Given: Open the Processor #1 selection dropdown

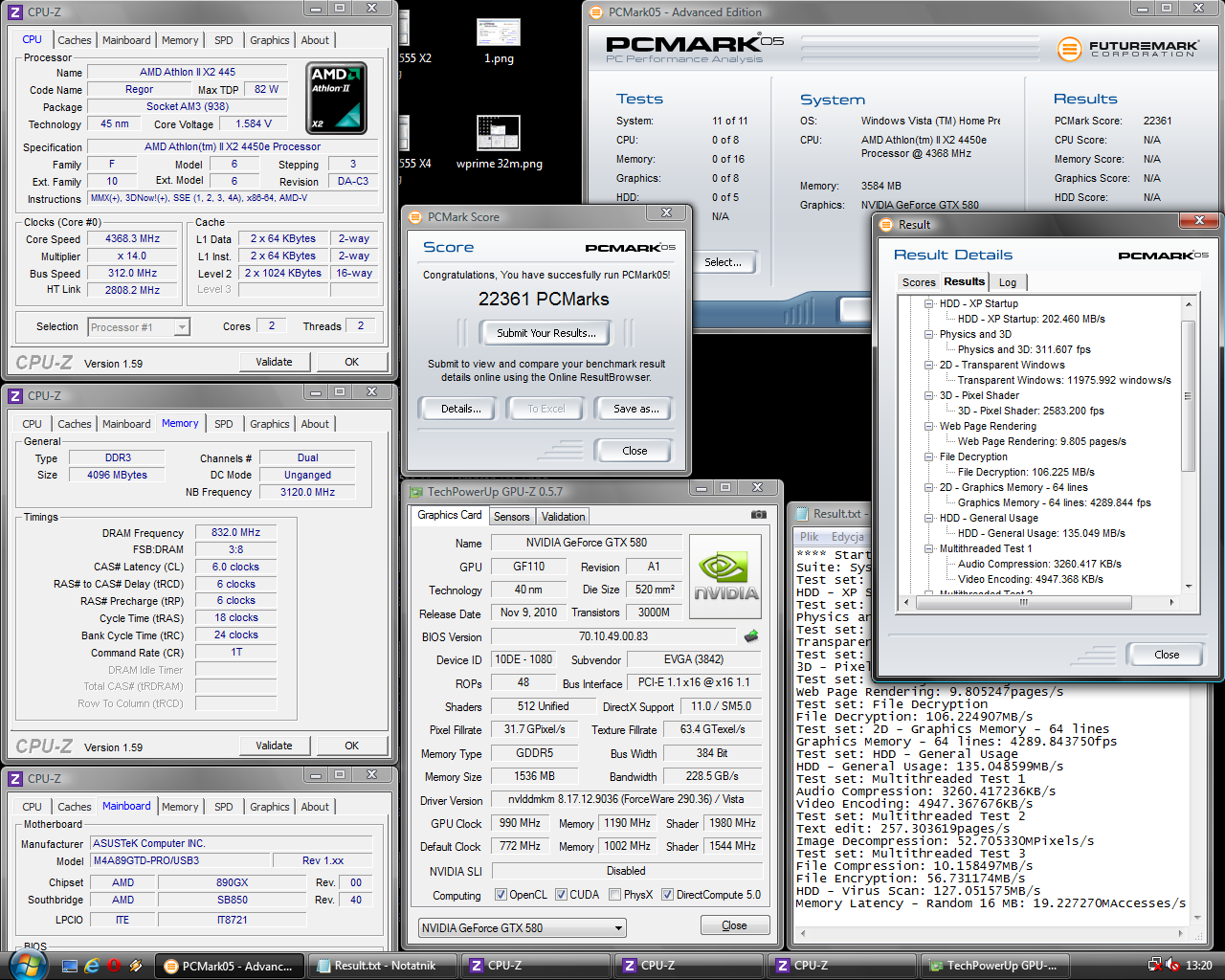Looking at the screenshot, I should point(139,327).
